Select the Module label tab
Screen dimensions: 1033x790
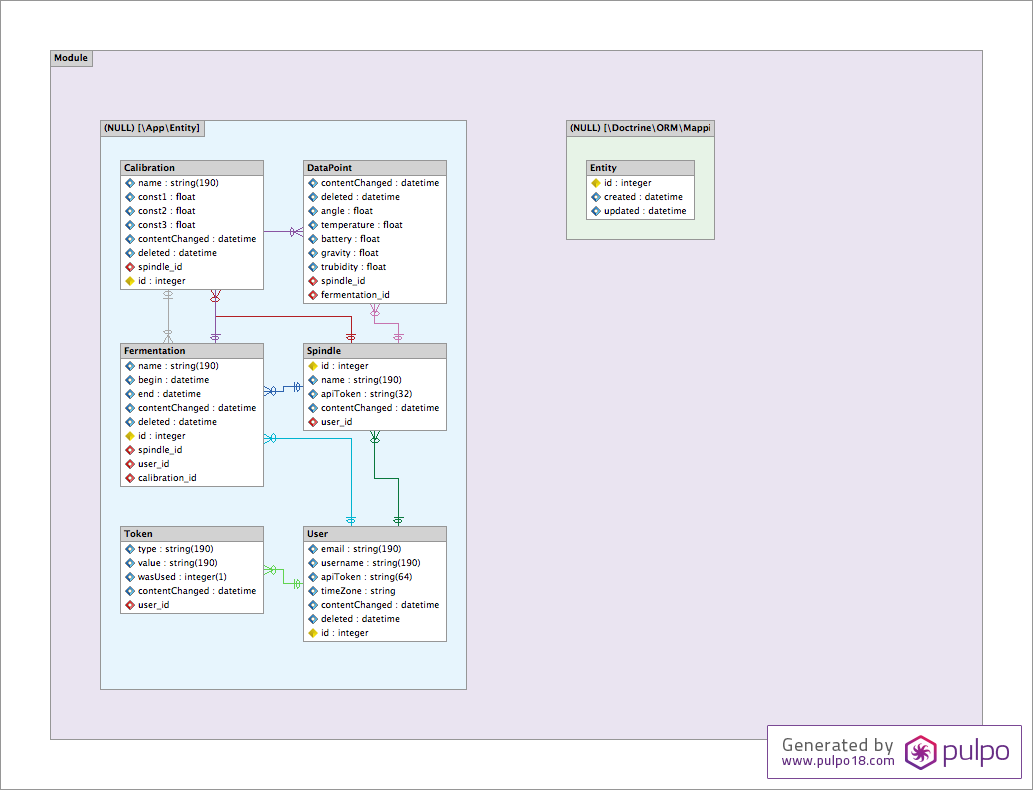pos(71,58)
